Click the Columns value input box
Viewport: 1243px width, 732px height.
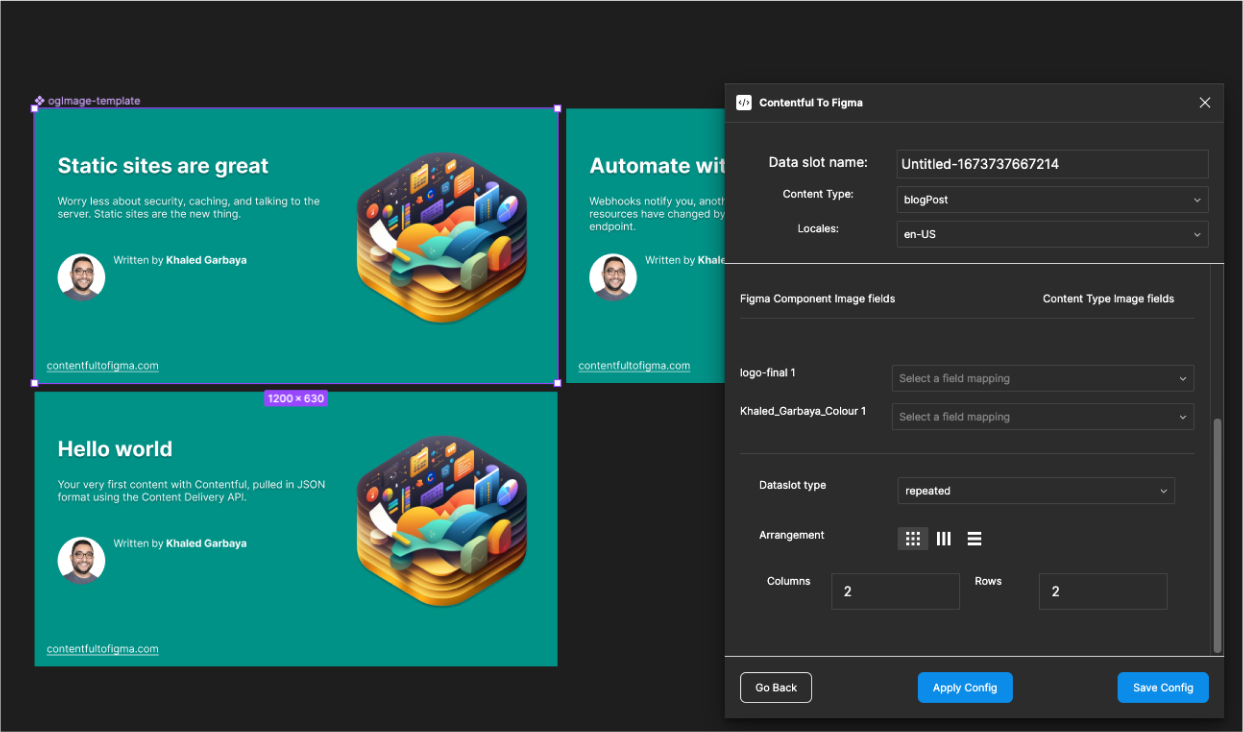coord(894,591)
